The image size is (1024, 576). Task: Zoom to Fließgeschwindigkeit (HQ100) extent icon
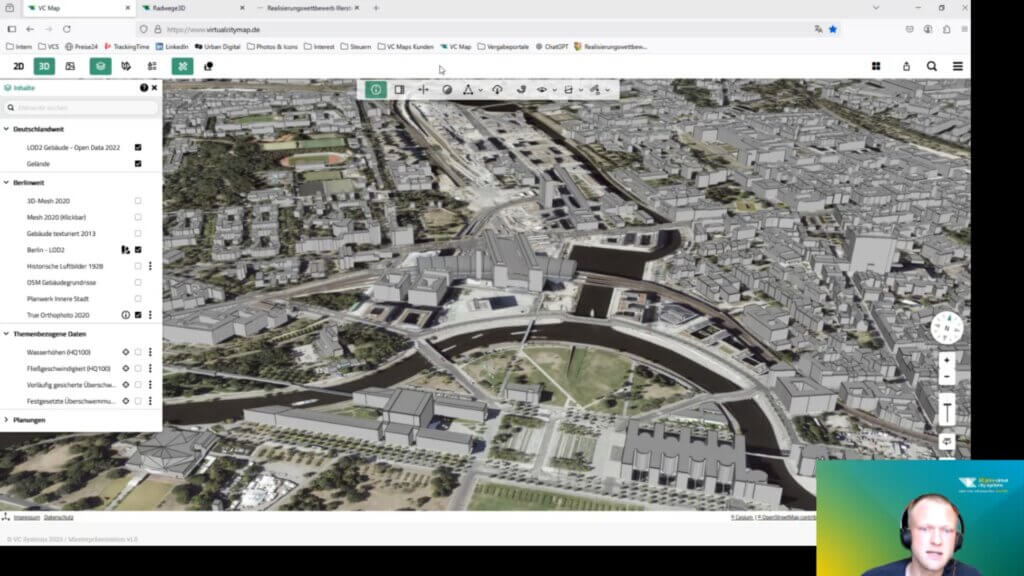(125, 368)
